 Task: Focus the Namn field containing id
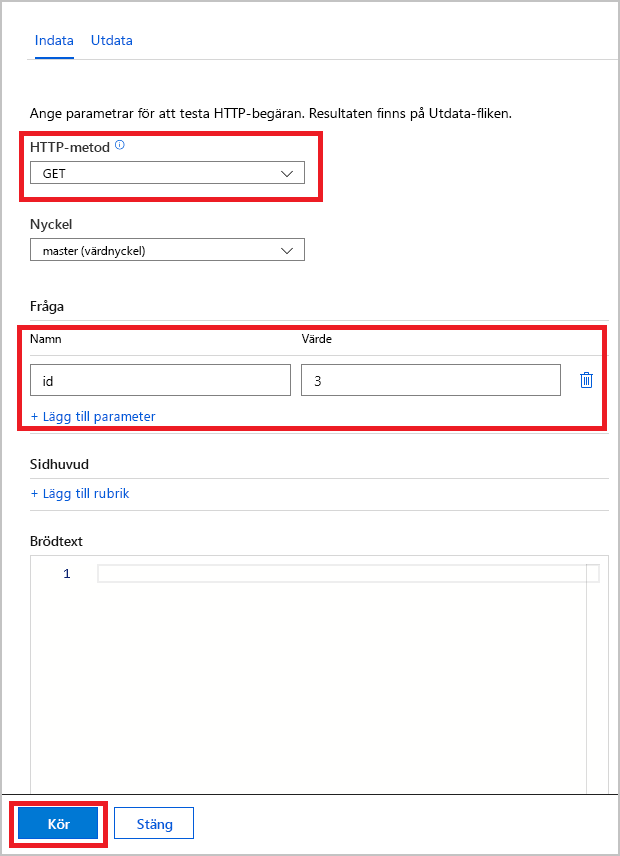160,380
